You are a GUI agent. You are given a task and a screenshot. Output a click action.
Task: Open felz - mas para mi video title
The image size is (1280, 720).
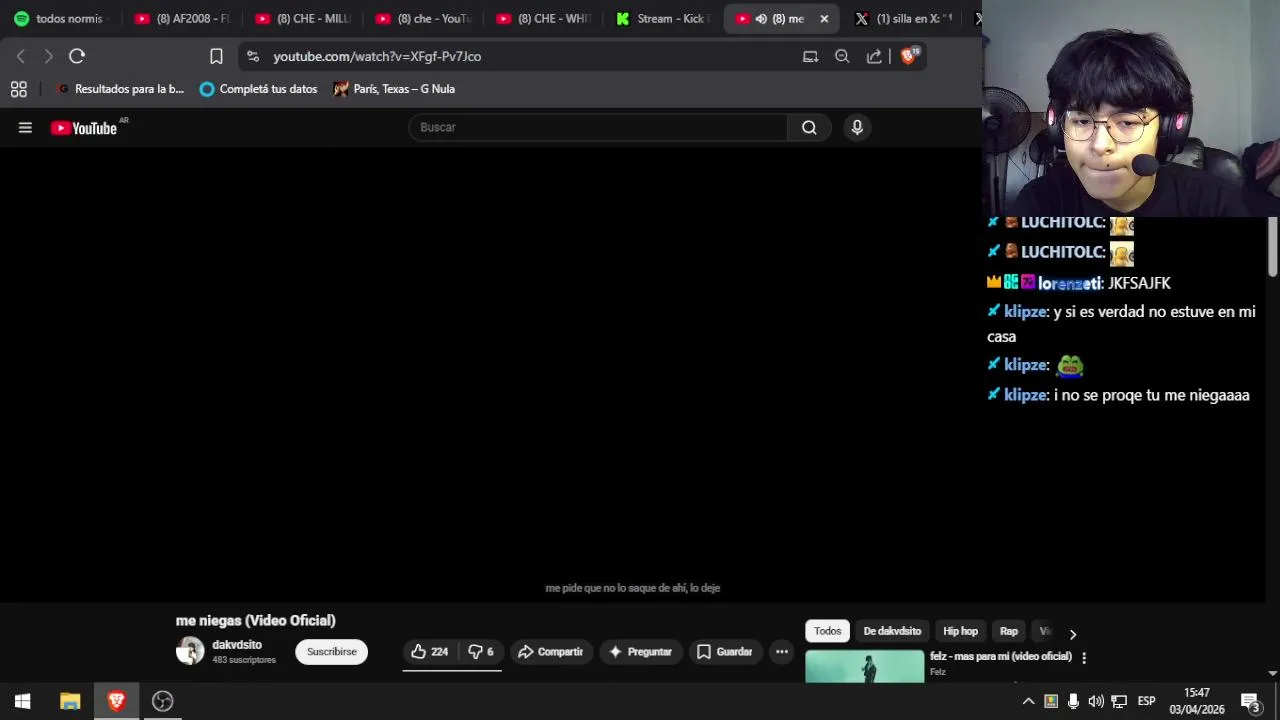click(1001, 657)
